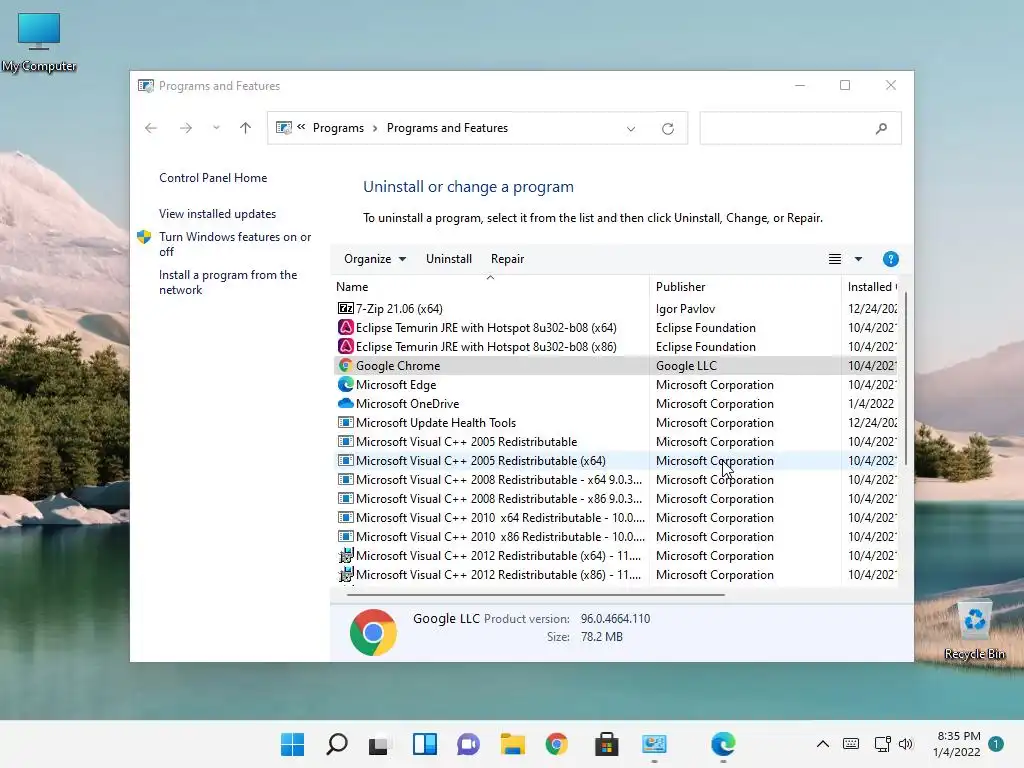The height and width of the screenshot is (768, 1024).
Task: Open the Recycle Bin desktop icon
Action: click(974, 631)
